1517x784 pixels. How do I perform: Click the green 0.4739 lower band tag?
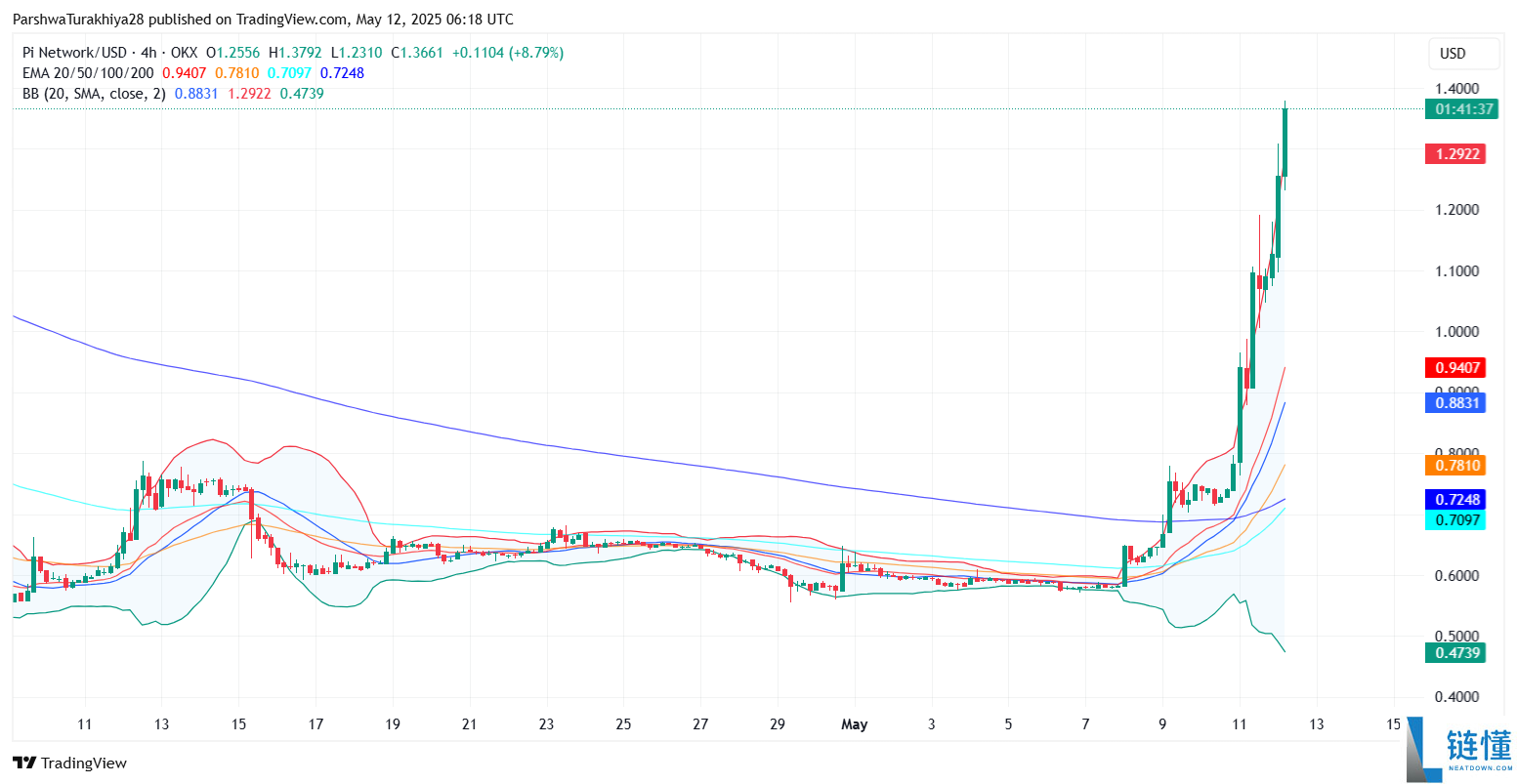[x=1455, y=652]
